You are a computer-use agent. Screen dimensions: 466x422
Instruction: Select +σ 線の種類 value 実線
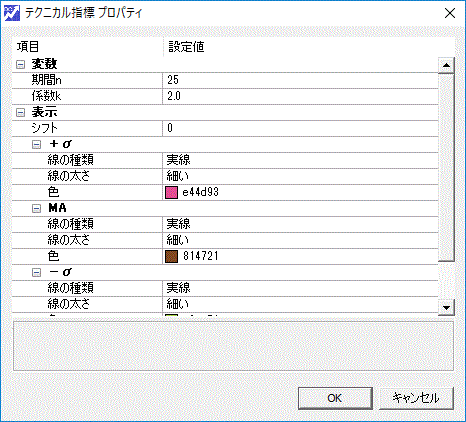pyautogui.click(x=300, y=160)
